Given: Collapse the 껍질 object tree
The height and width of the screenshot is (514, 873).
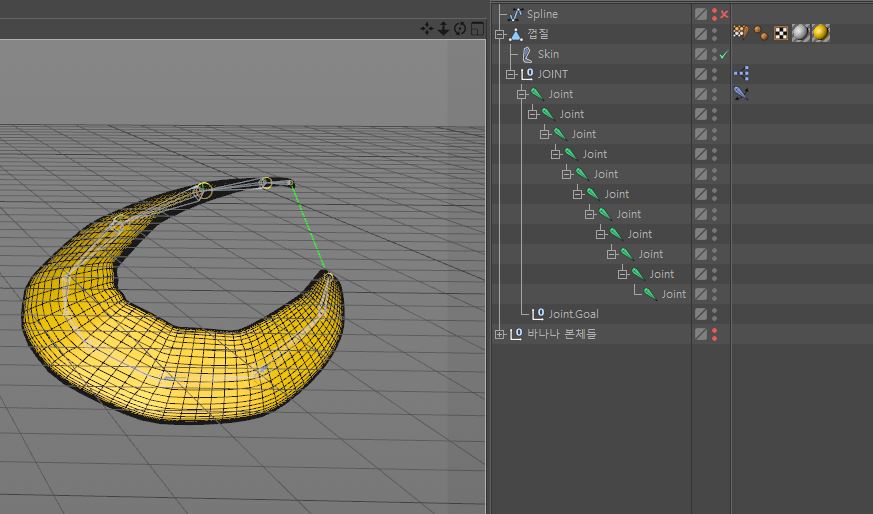Looking at the screenshot, I should pos(500,34).
